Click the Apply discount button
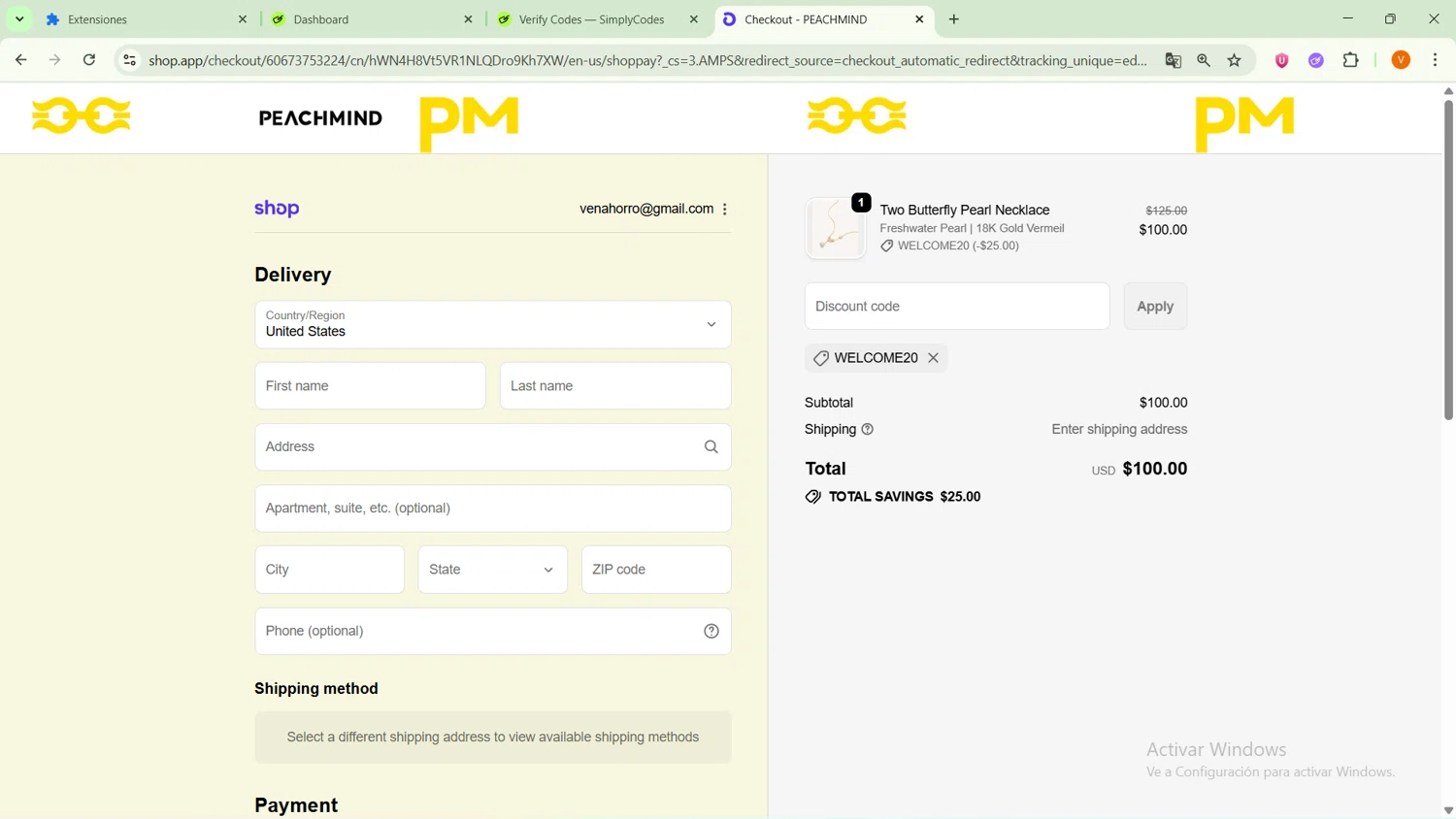 [x=1155, y=307]
